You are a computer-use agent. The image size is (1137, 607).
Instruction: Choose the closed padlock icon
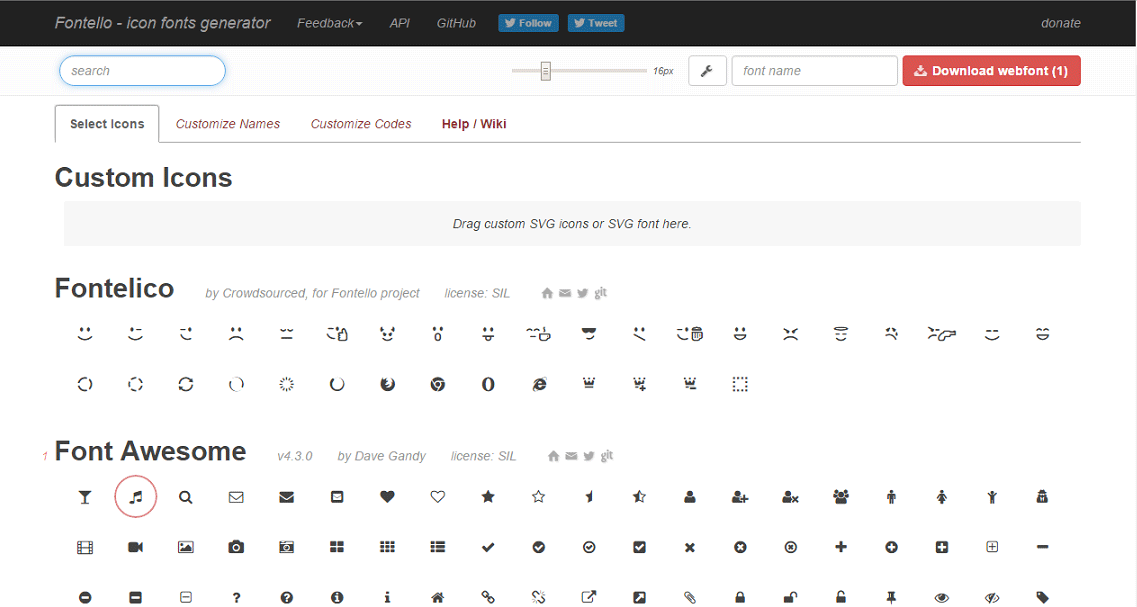[x=740, y=598]
